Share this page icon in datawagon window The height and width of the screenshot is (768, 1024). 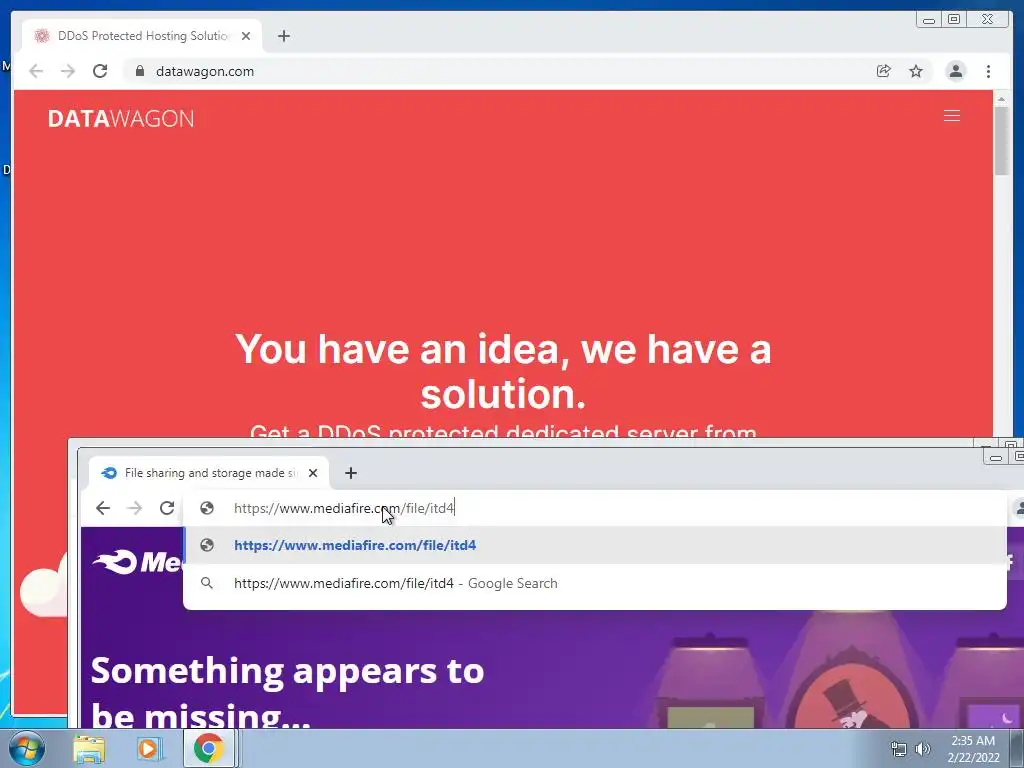pos(883,71)
